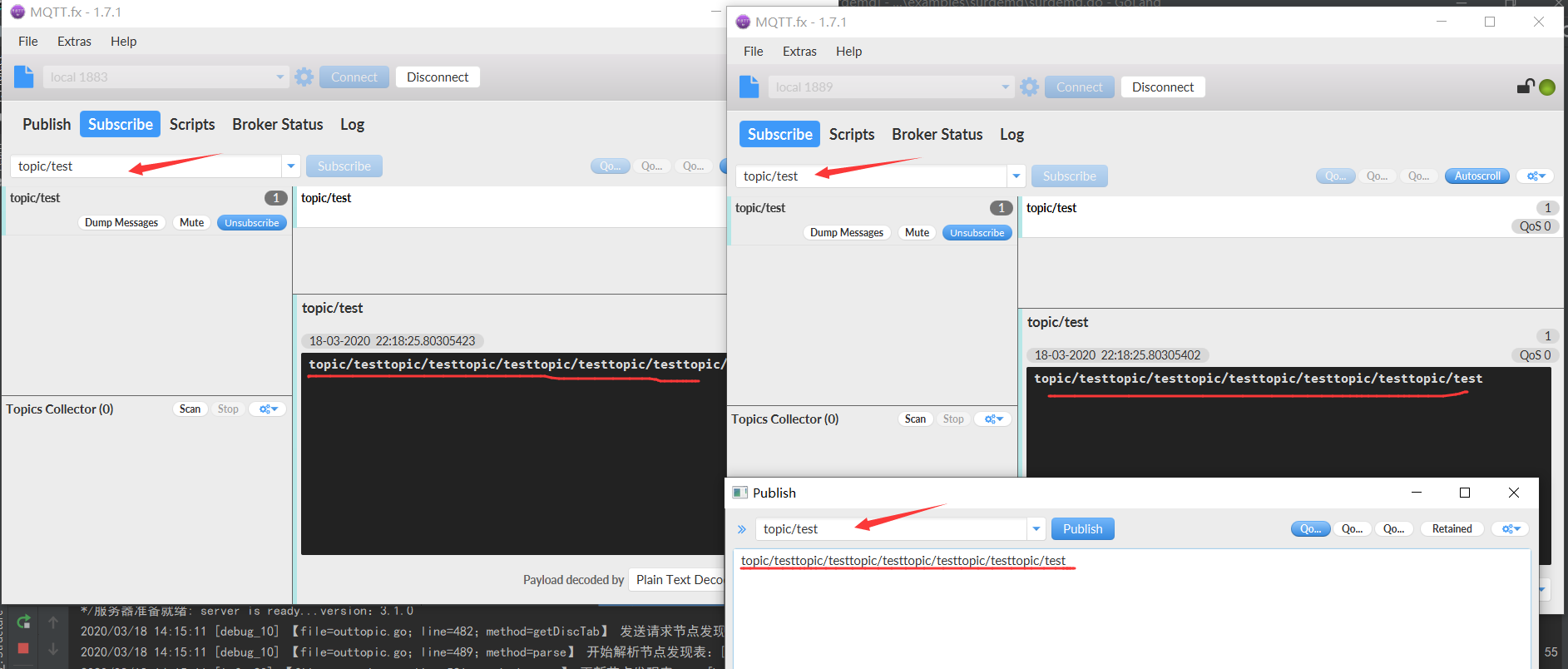This screenshot has width=1568, height=669.
Task: Expand the subscribe topic dropdown arrow in local 1883 window
Action: 291,166
